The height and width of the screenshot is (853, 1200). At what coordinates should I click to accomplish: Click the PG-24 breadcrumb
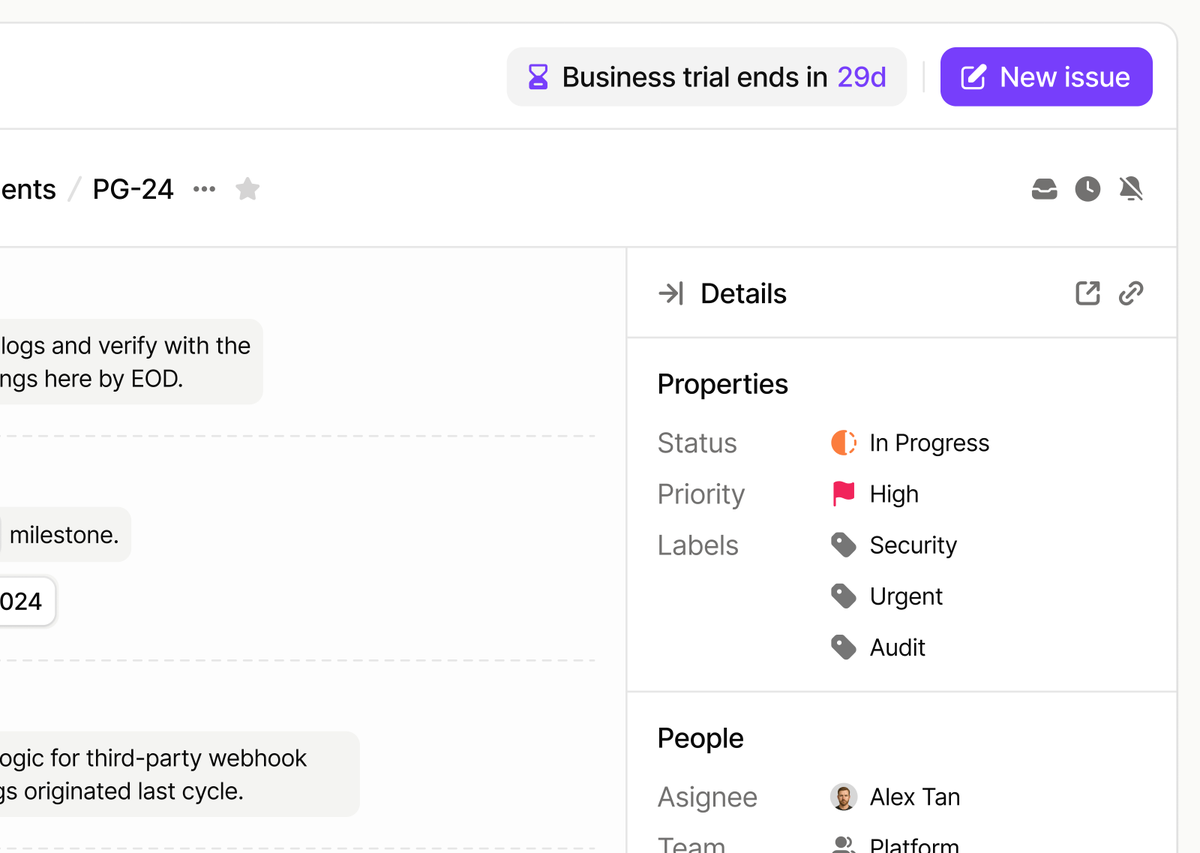(x=133, y=189)
